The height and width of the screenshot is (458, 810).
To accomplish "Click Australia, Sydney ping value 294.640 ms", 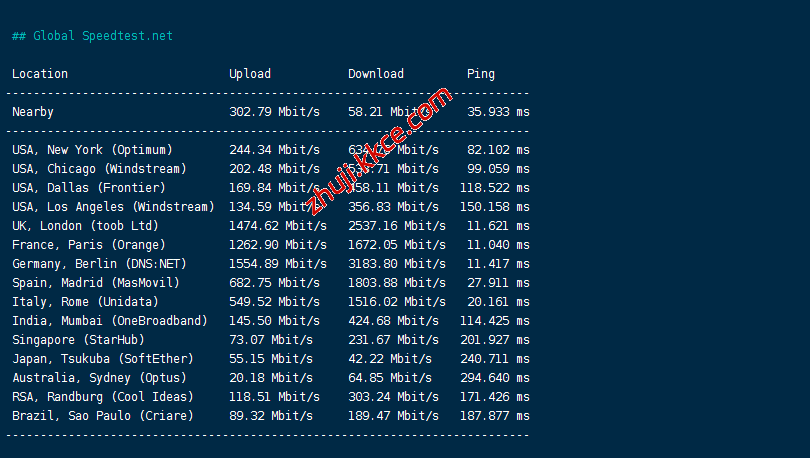I will click(495, 378).
